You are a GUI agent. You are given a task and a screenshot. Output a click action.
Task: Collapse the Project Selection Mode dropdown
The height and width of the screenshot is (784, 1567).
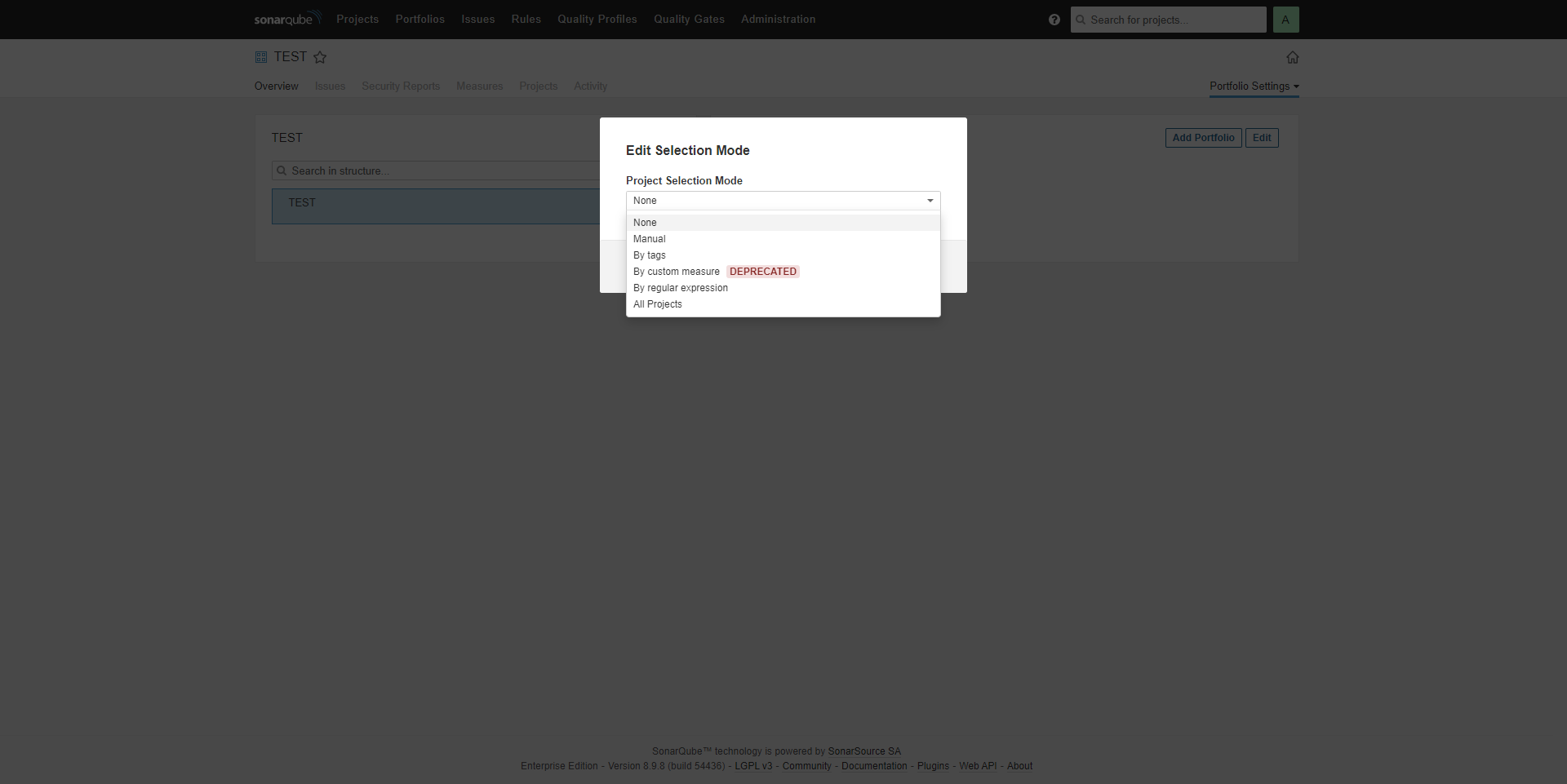[x=783, y=201]
